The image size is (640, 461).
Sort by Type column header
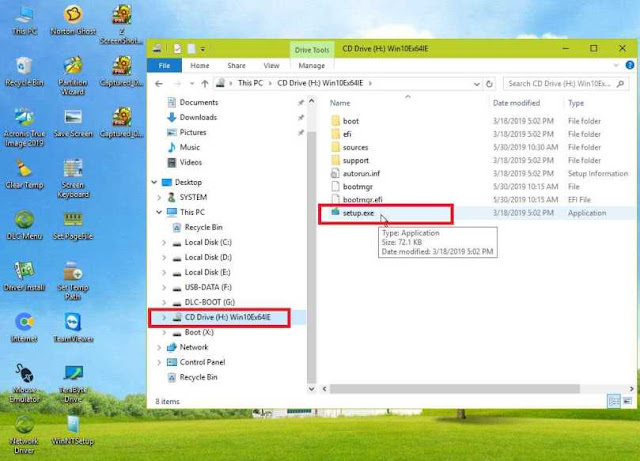[x=576, y=103]
